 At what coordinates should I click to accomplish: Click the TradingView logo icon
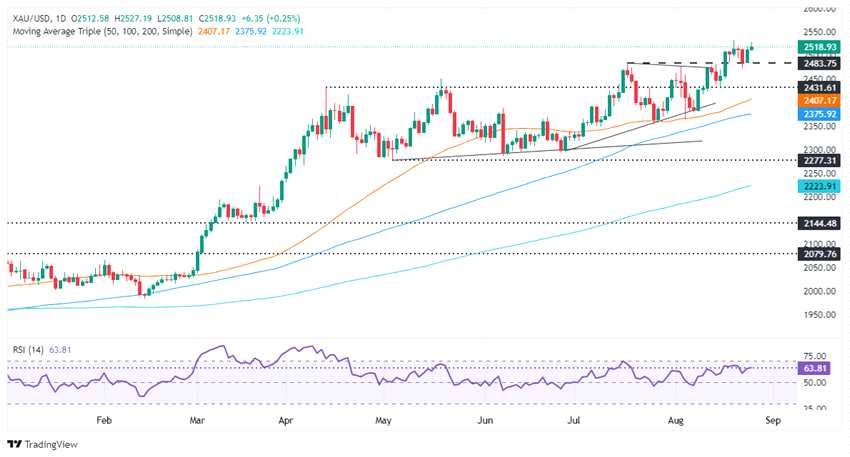pos(16,443)
